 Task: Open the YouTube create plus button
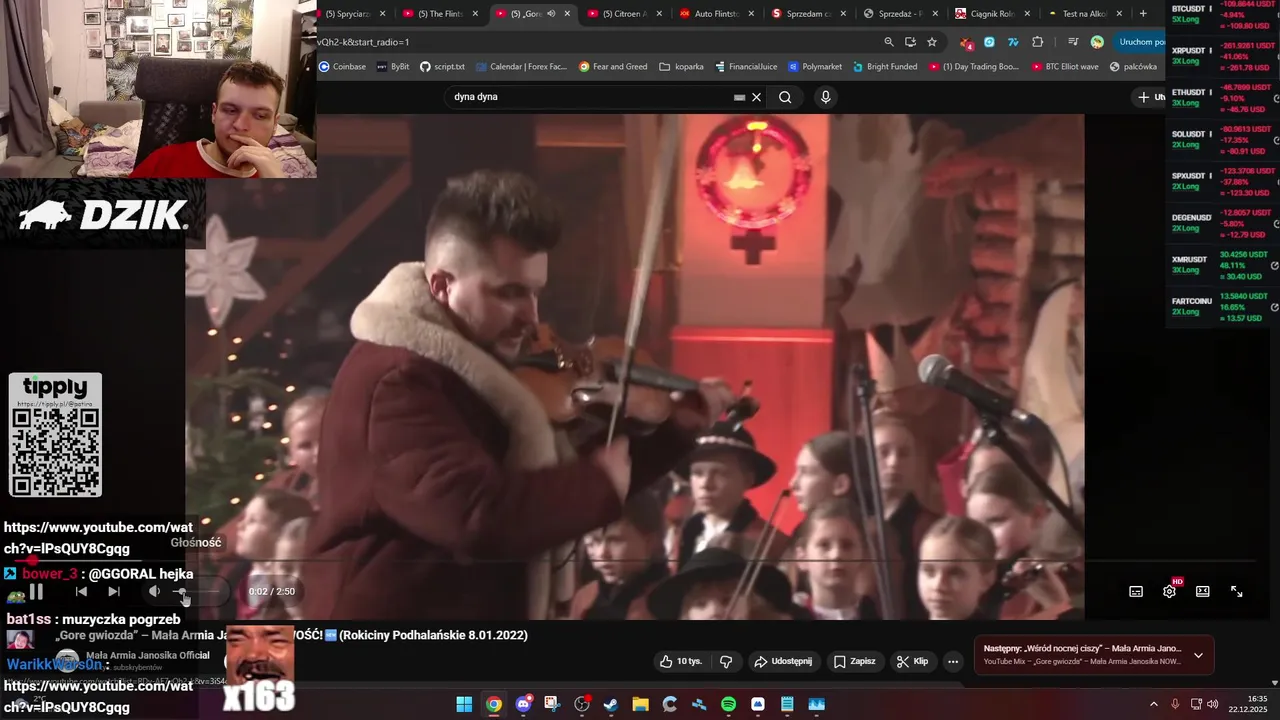click(1150, 97)
